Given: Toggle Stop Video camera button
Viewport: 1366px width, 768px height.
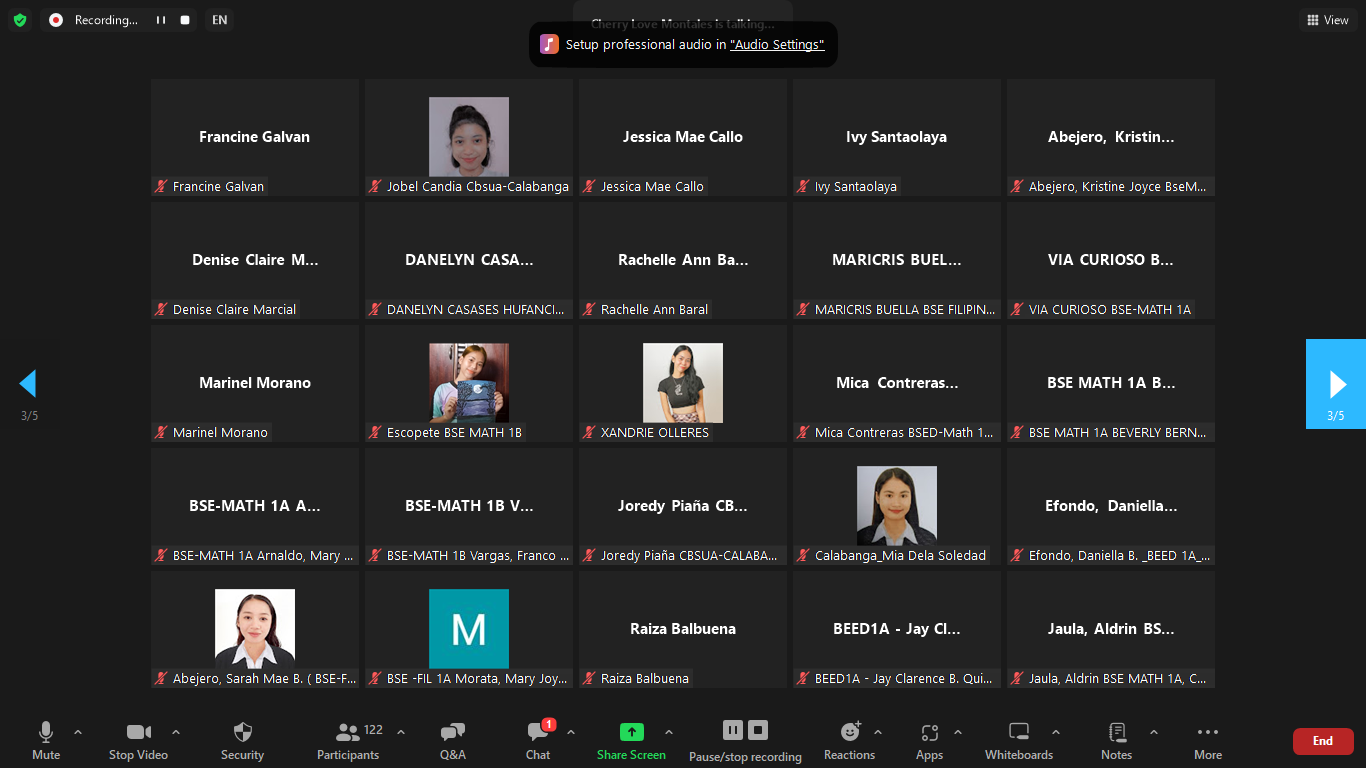Looking at the screenshot, I should 138,732.
